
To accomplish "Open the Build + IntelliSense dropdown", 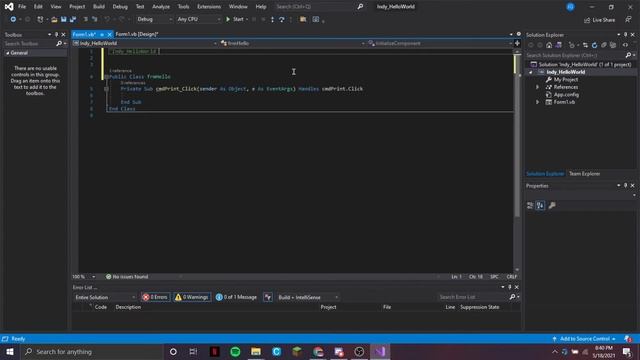I will (x=308, y=297).
